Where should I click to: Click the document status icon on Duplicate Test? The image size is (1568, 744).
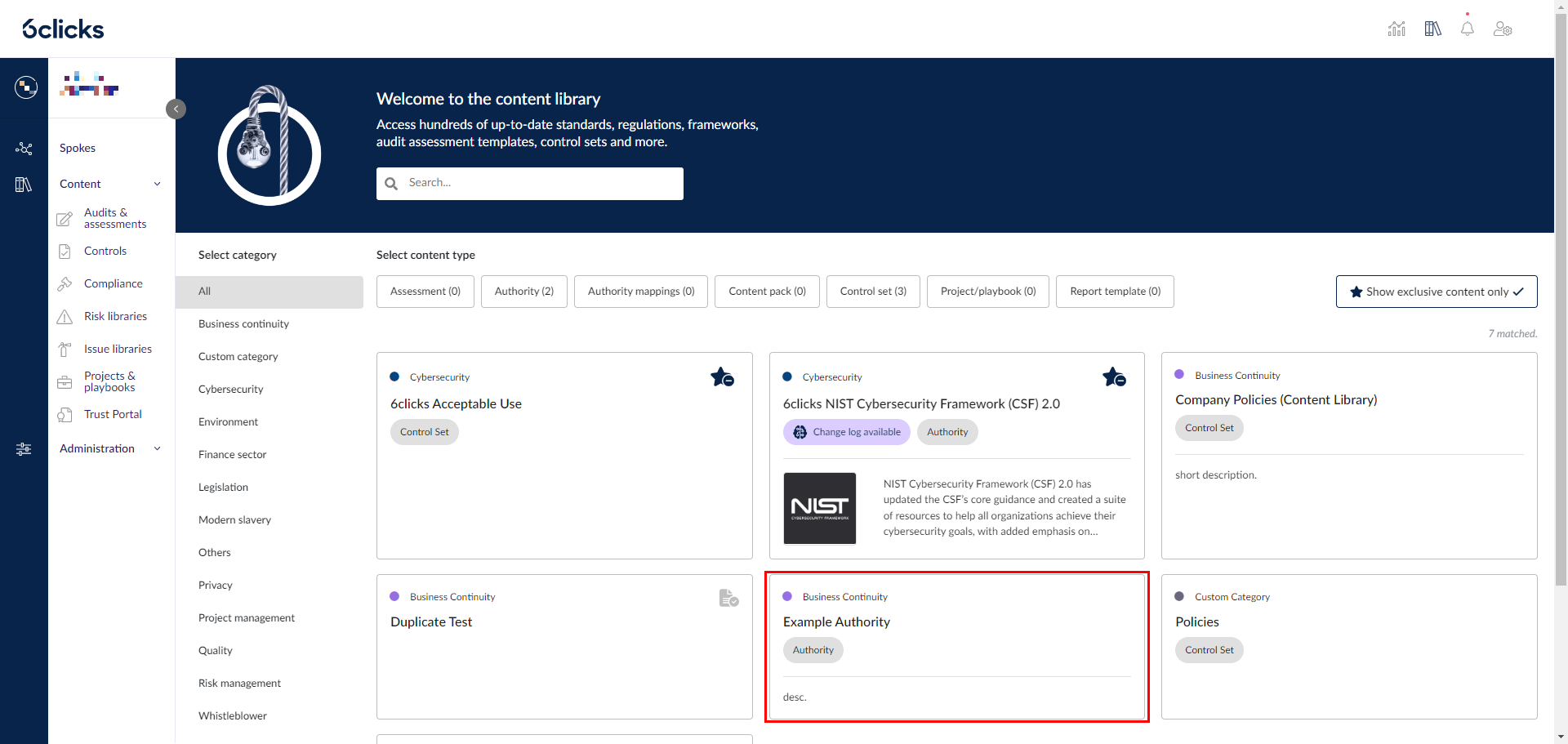tap(728, 598)
